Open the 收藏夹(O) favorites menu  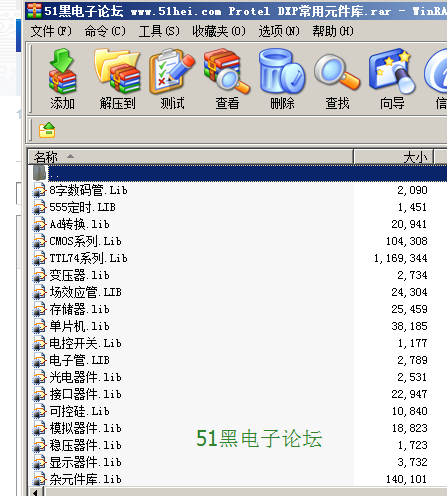pyautogui.click(x=219, y=31)
